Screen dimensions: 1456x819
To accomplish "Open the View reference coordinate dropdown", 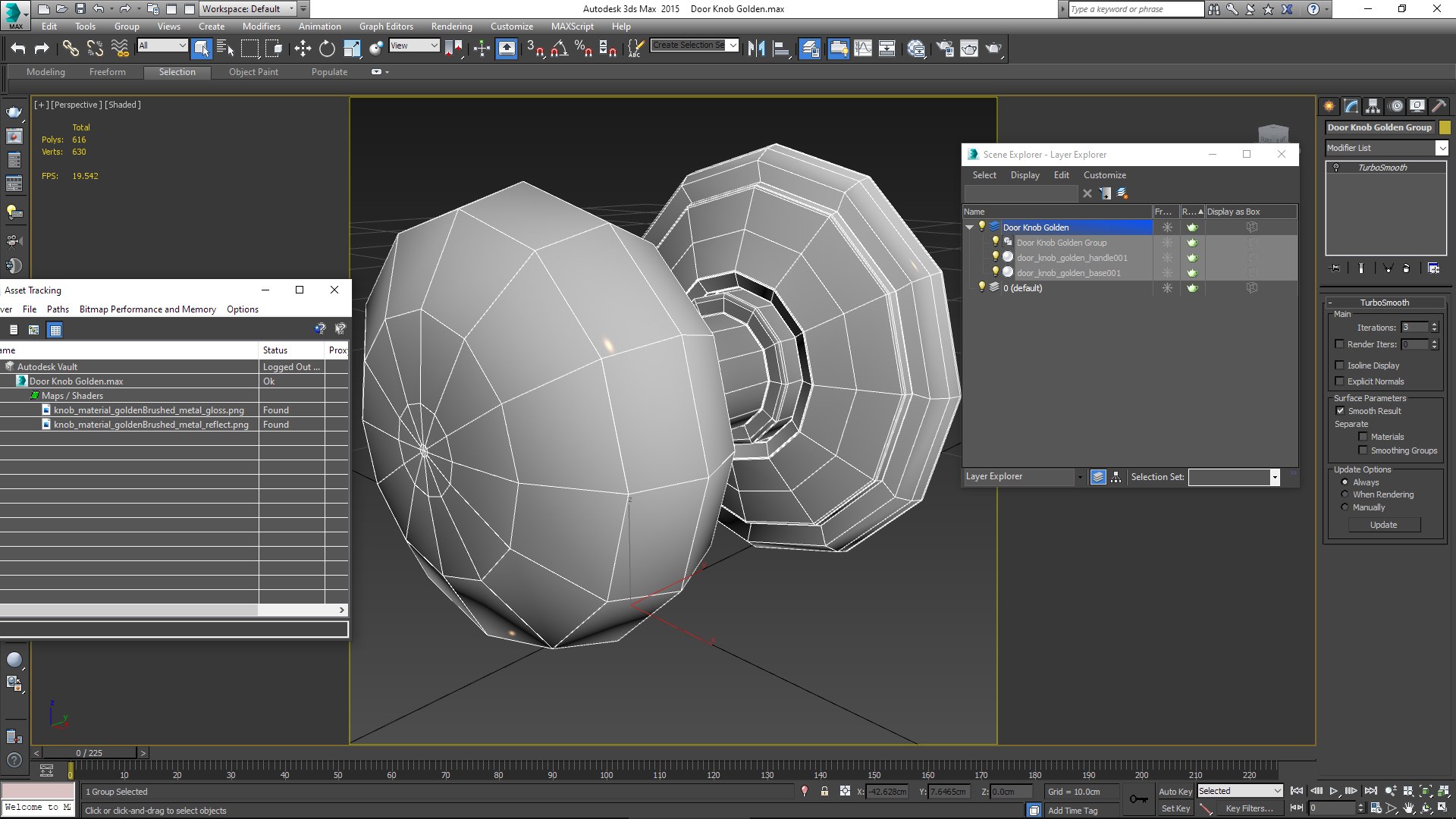I will [414, 45].
